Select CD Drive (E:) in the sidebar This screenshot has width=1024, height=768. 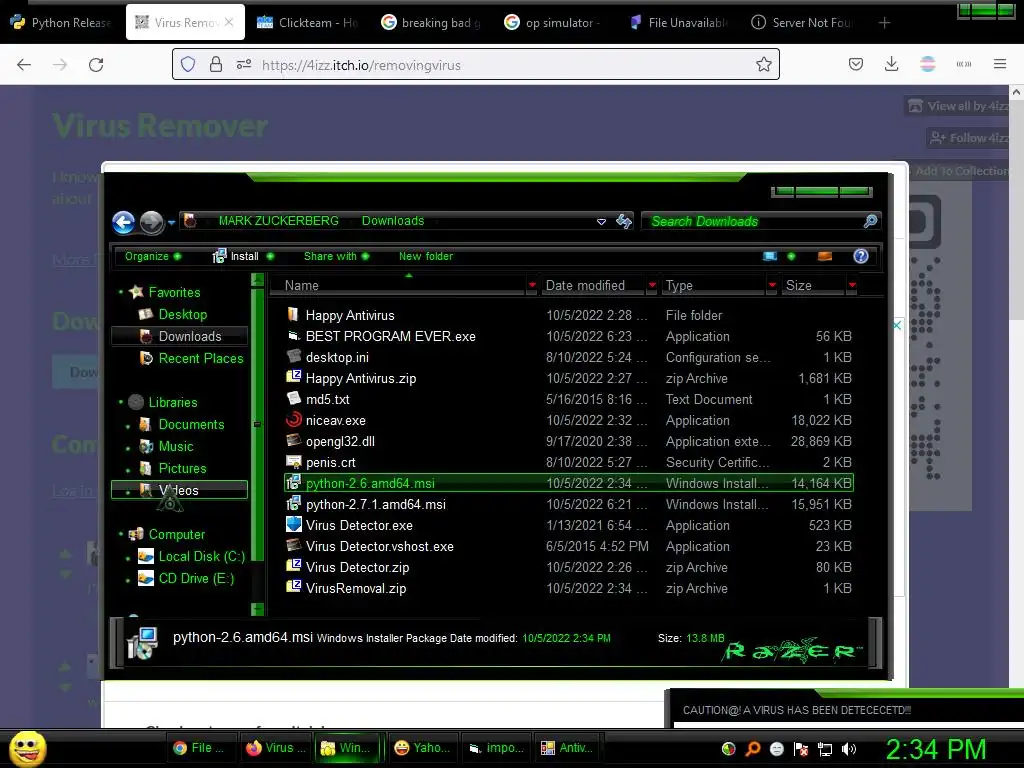point(186,579)
